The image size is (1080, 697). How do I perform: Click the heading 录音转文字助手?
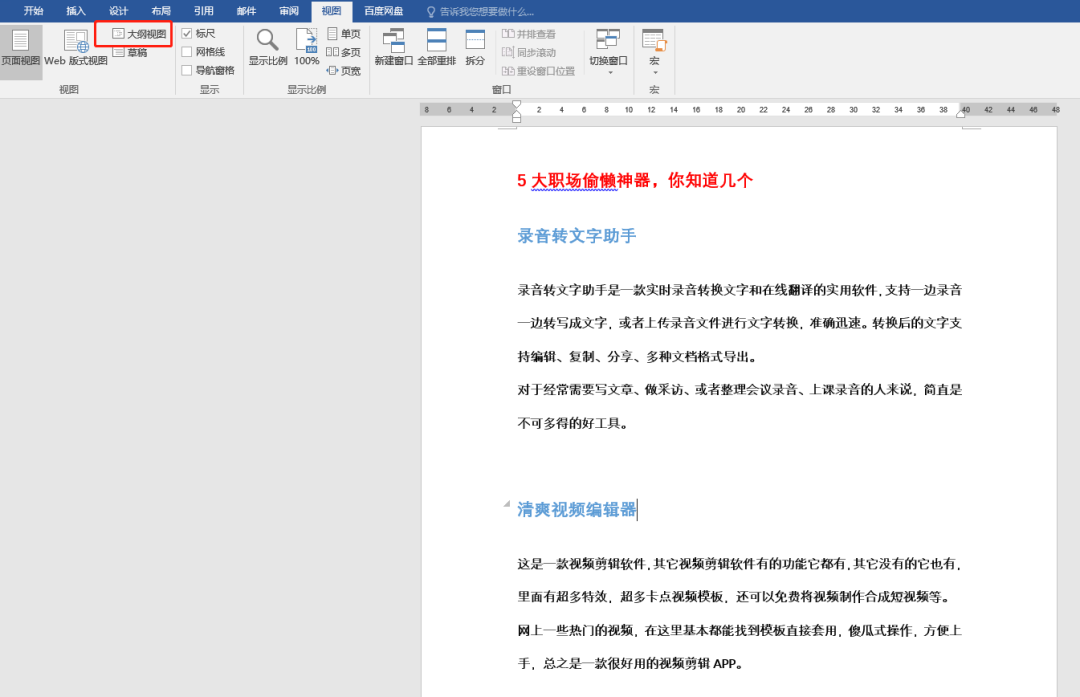point(577,236)
